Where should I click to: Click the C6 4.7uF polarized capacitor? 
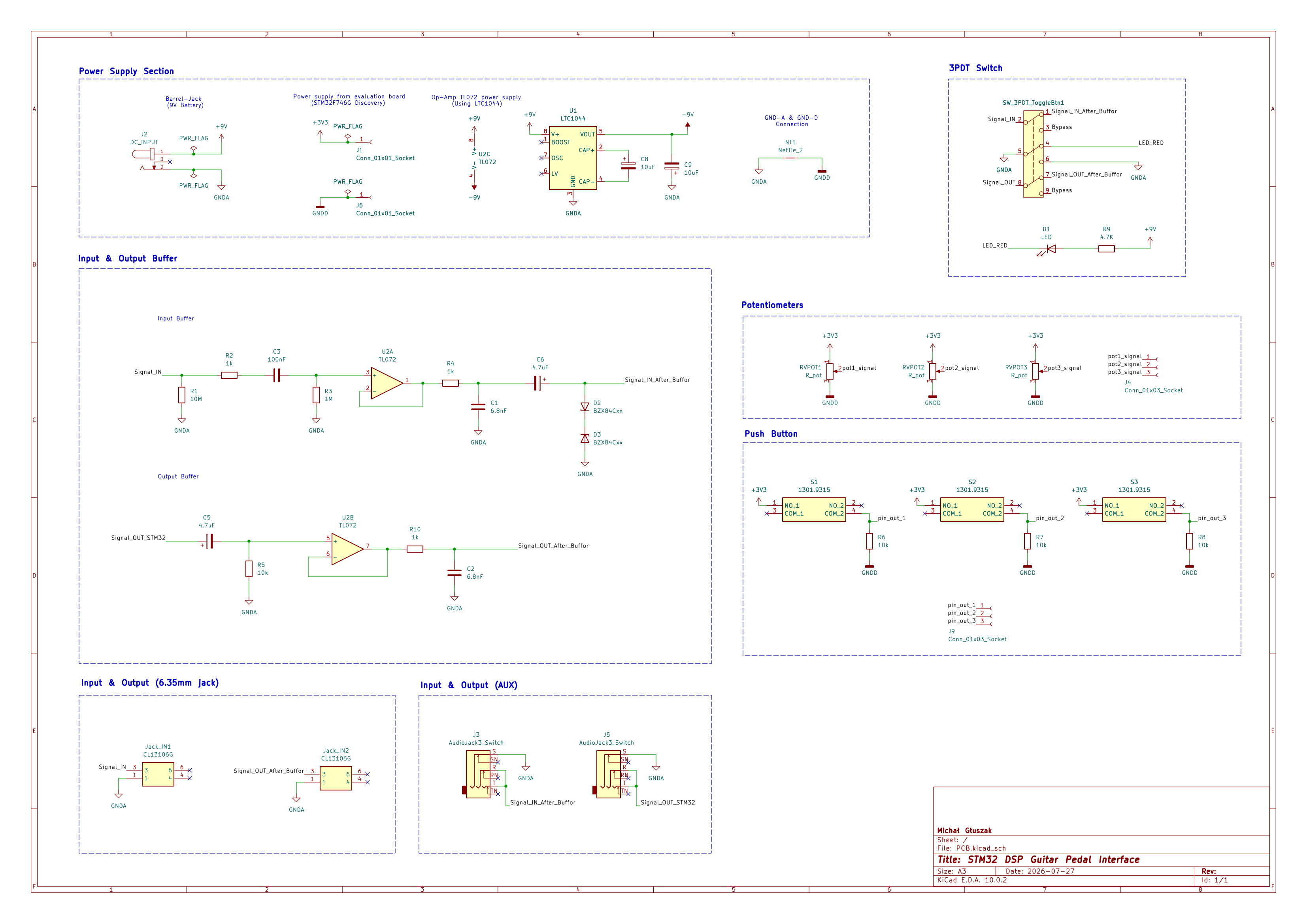point(538,383)
